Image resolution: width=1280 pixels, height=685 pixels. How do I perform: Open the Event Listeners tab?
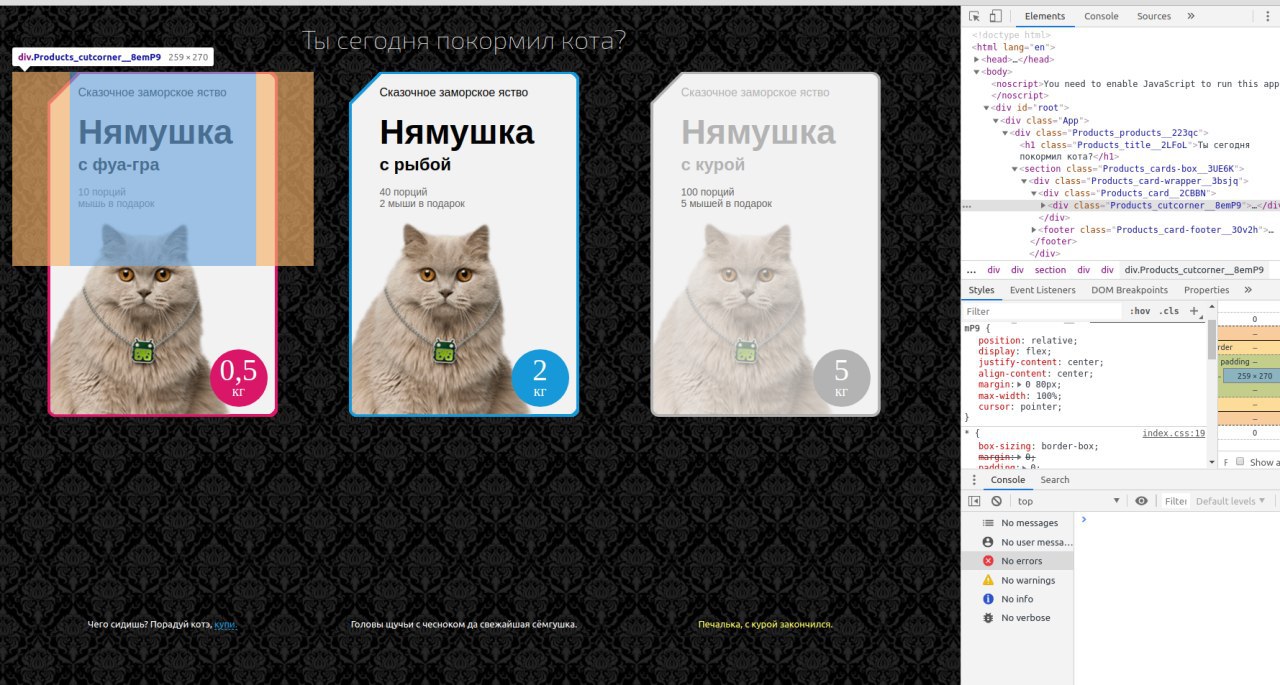tap(1043, 290)
